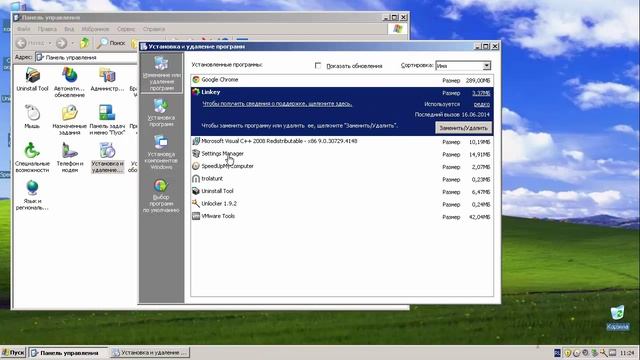640x360 pixels.
Task: Click the Forward button in Control Panel toolbar
Action: 62,43
